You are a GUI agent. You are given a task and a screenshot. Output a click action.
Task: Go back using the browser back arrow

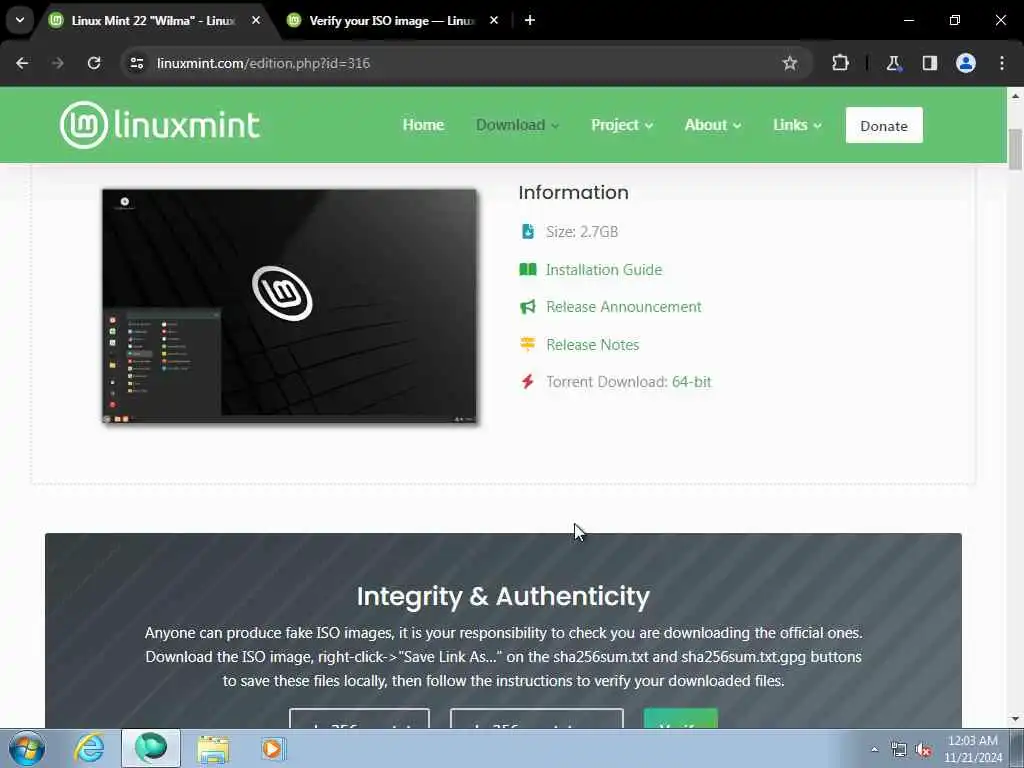22,63
